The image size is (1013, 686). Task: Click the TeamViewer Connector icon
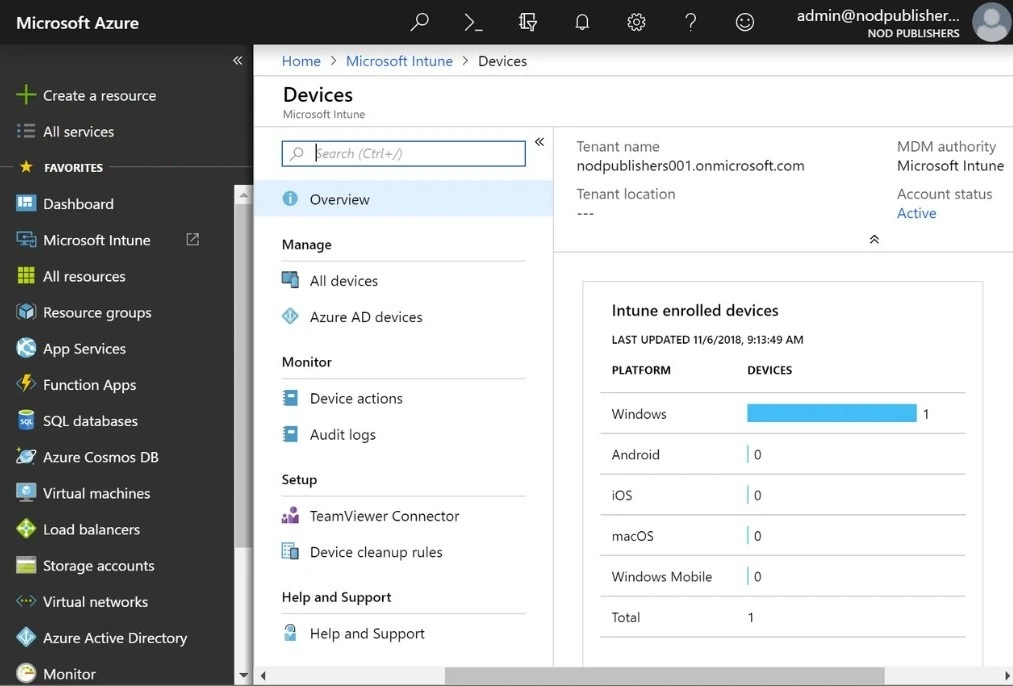290,515
